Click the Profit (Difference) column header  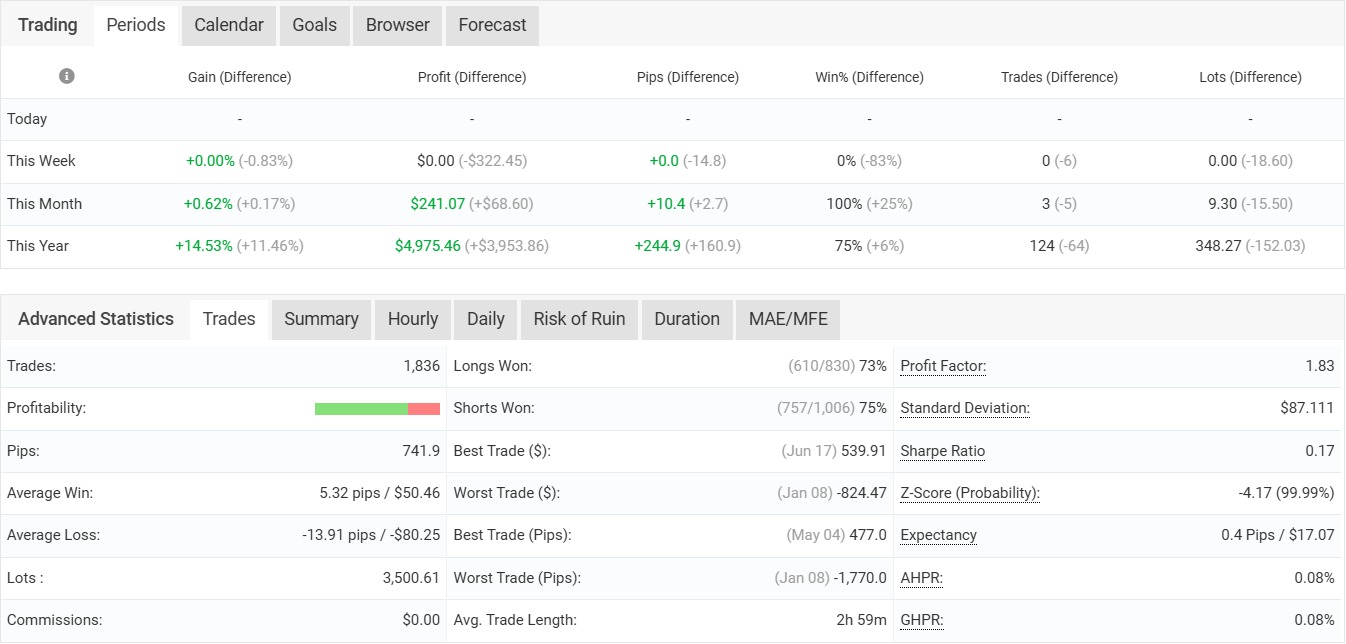[472, 77]
